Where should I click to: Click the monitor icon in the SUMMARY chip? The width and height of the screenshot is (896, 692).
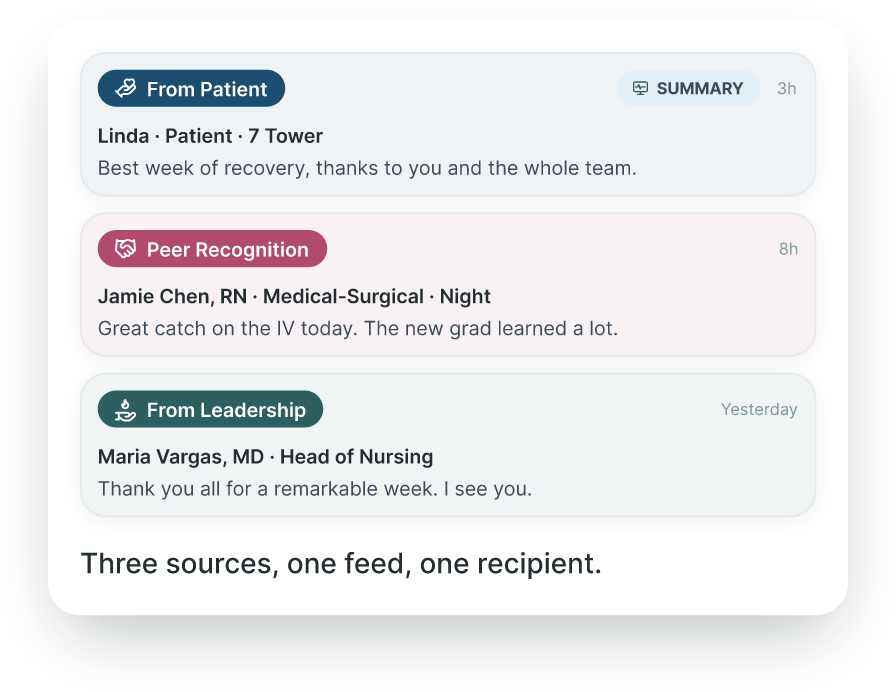click(640, 88)
